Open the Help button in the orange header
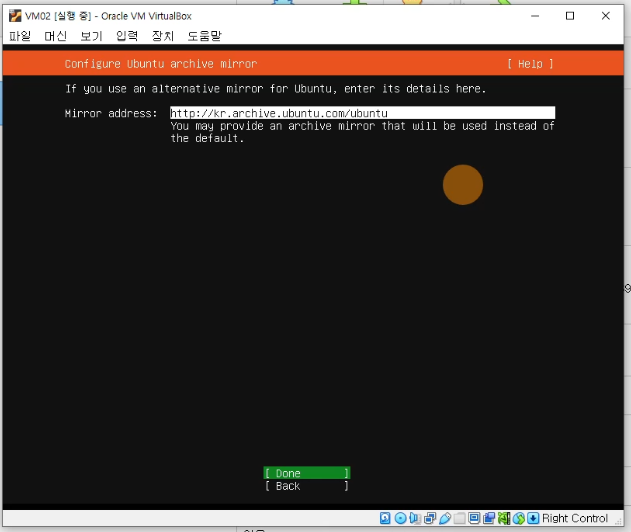This screenshot has width=631, height=532. (x=530, y=64)
